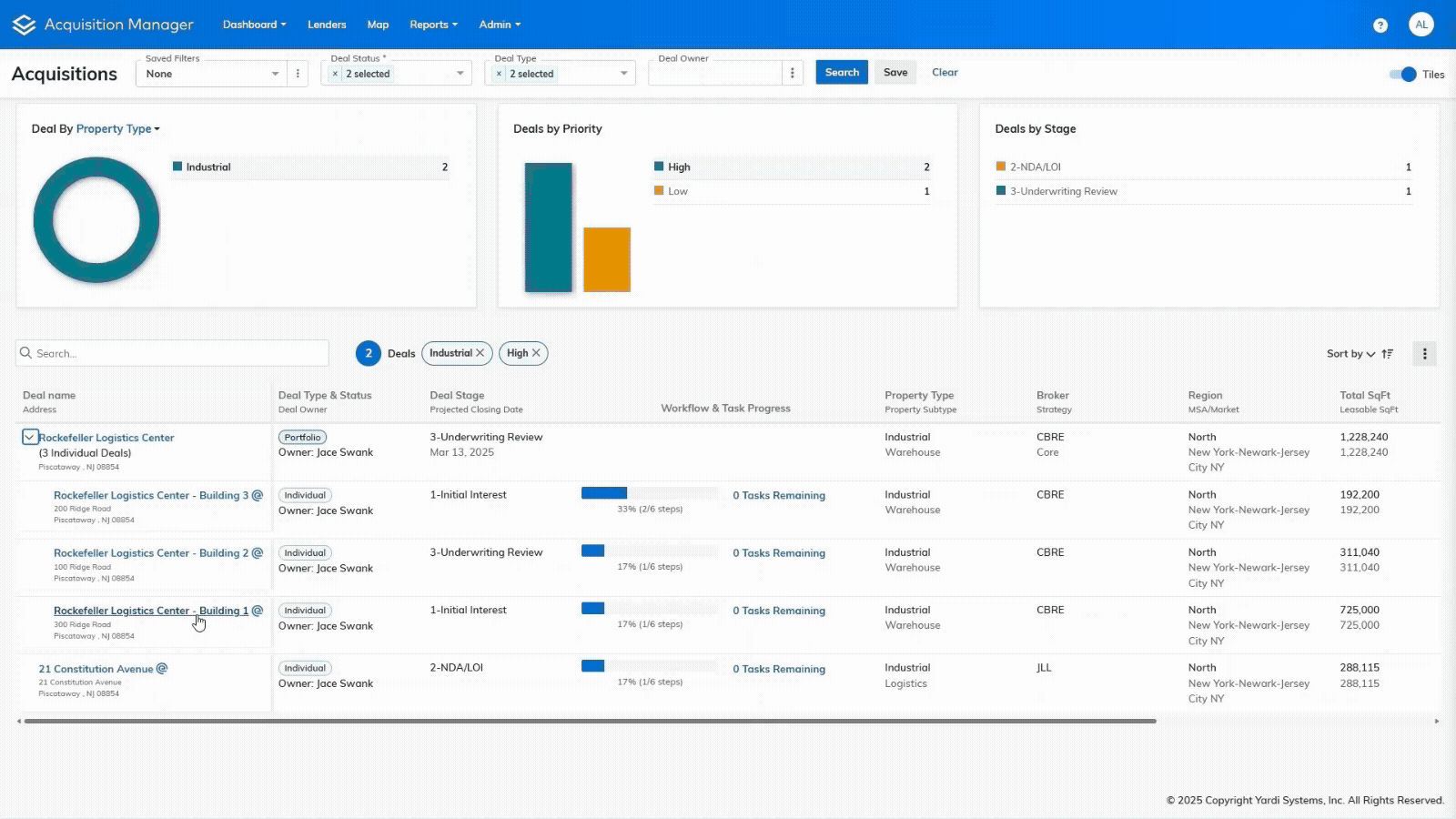The image size is (1456, 819).
Task: Open Saved Filters options kebab menu
Action: (x=298, y=74)
